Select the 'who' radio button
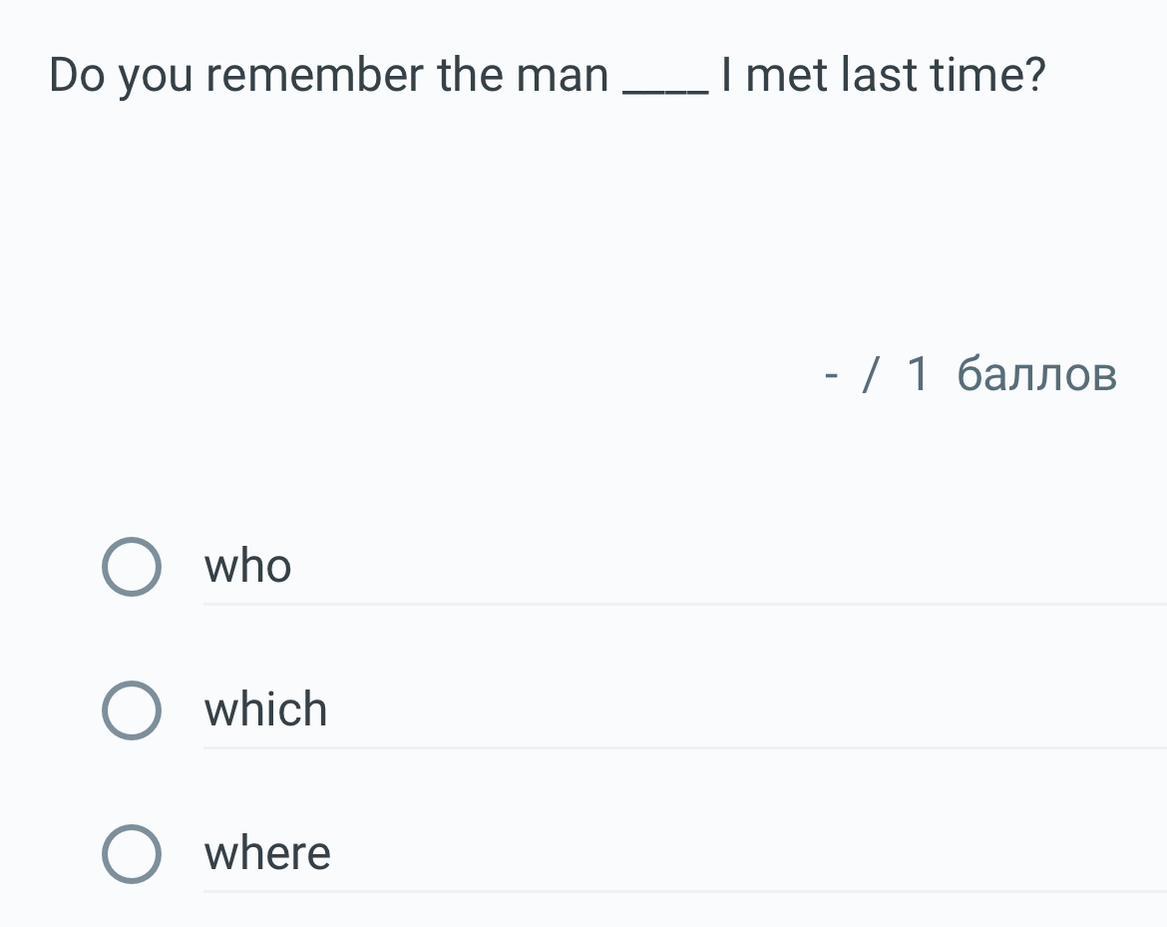1167x927 pixels. (x=131, y=567)
